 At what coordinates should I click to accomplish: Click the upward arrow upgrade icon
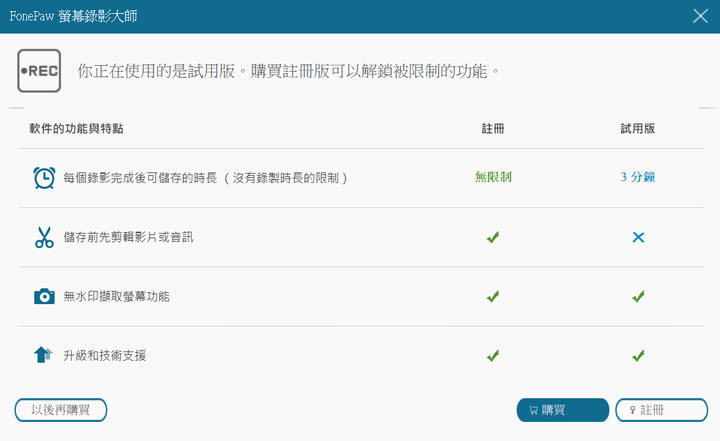click(43, 355)
